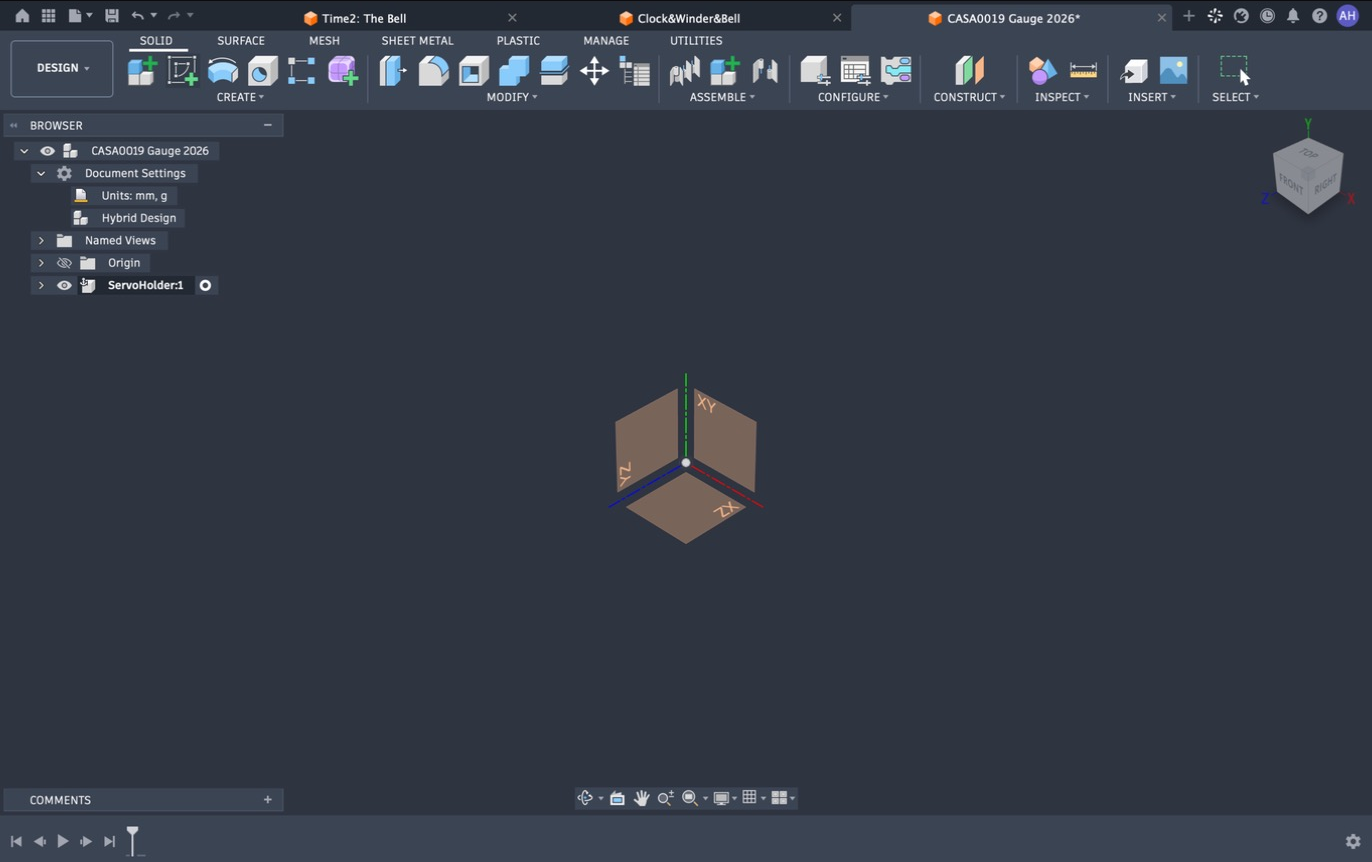This screenshot has height=862, width=1372.
Task: Show the hidden Origin folder
Action: pos(64,263)
